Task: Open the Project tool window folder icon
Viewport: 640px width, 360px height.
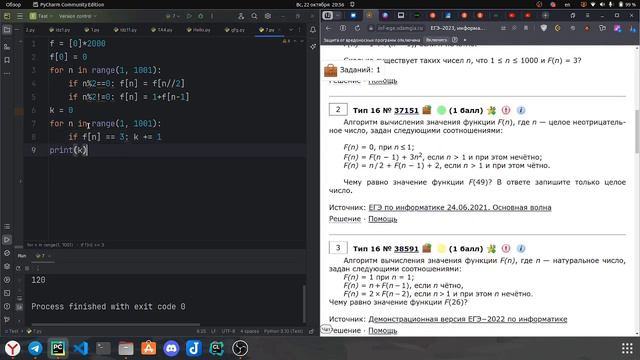Action: pyautogui.click(x=7, y=30)
